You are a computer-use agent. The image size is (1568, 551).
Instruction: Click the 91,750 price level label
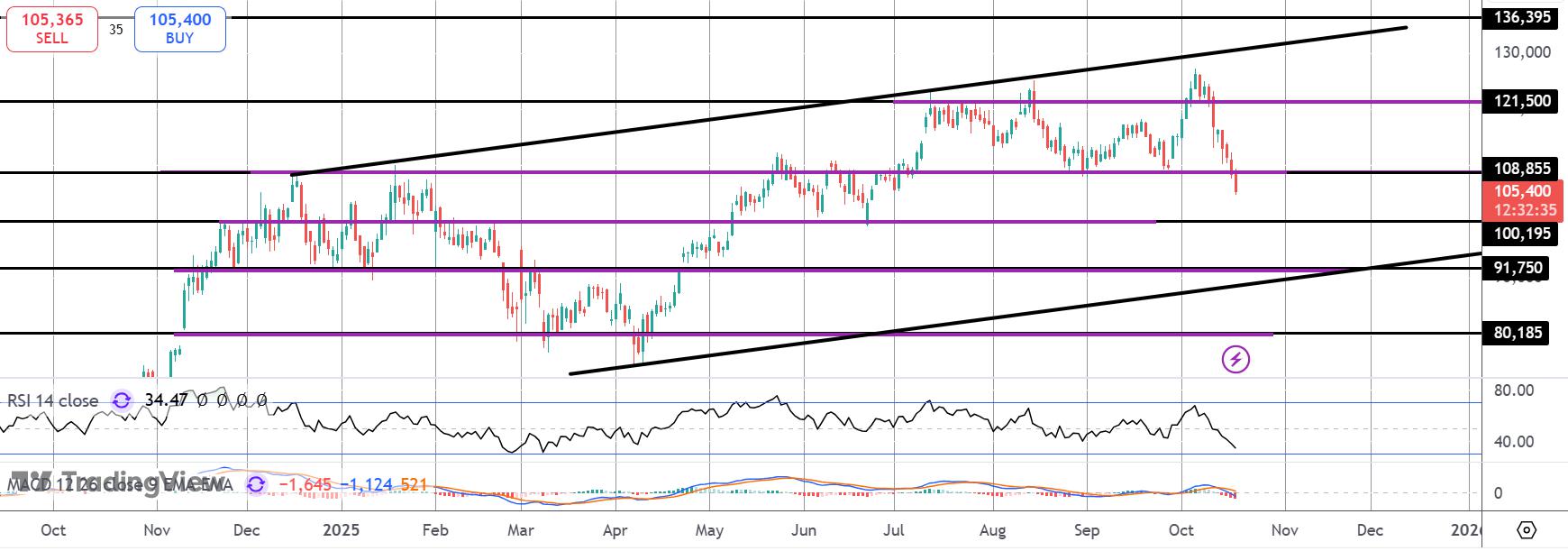pyautogui.click(x=1518, y=268)
